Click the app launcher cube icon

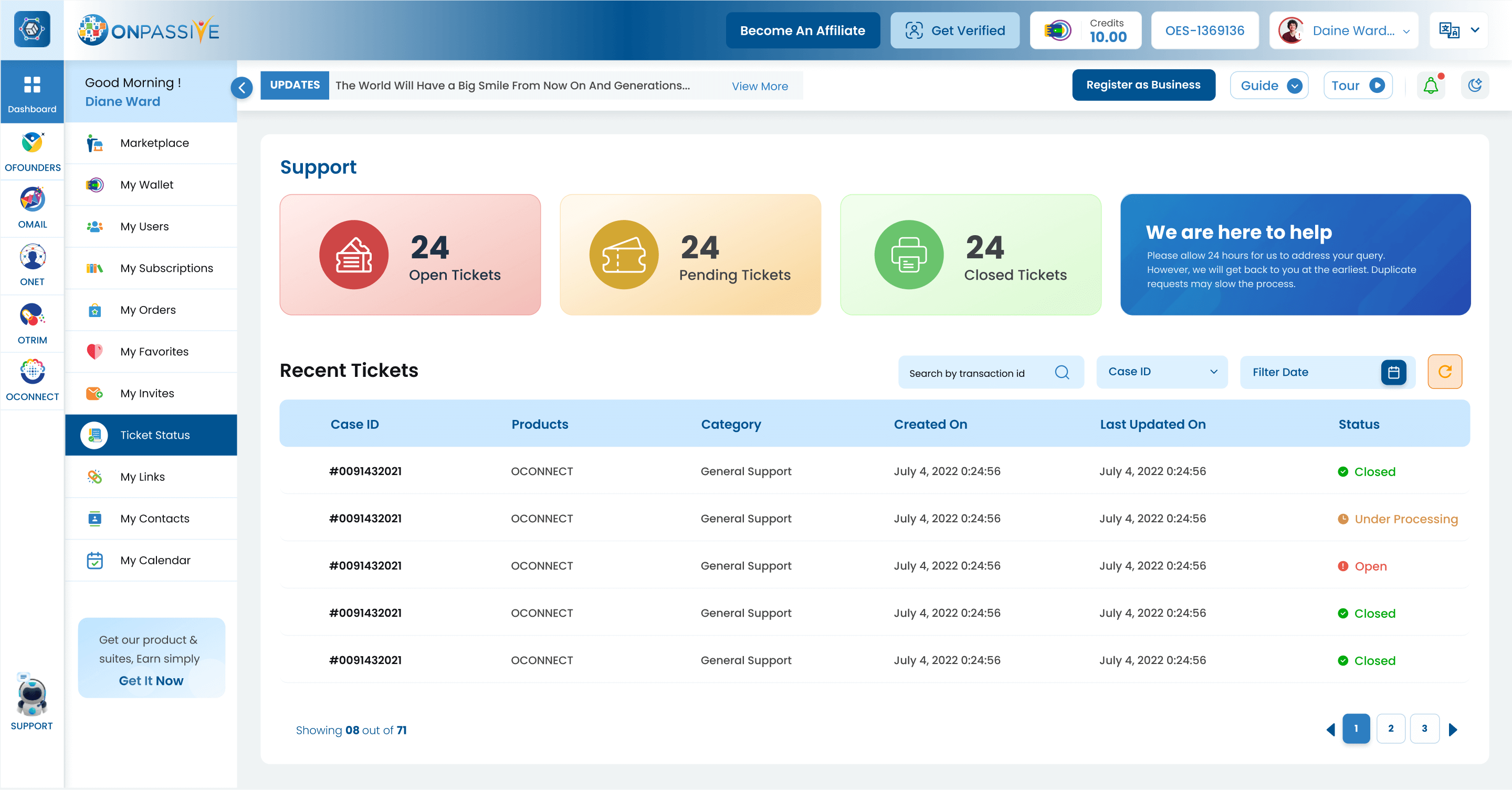pos(32,29)
